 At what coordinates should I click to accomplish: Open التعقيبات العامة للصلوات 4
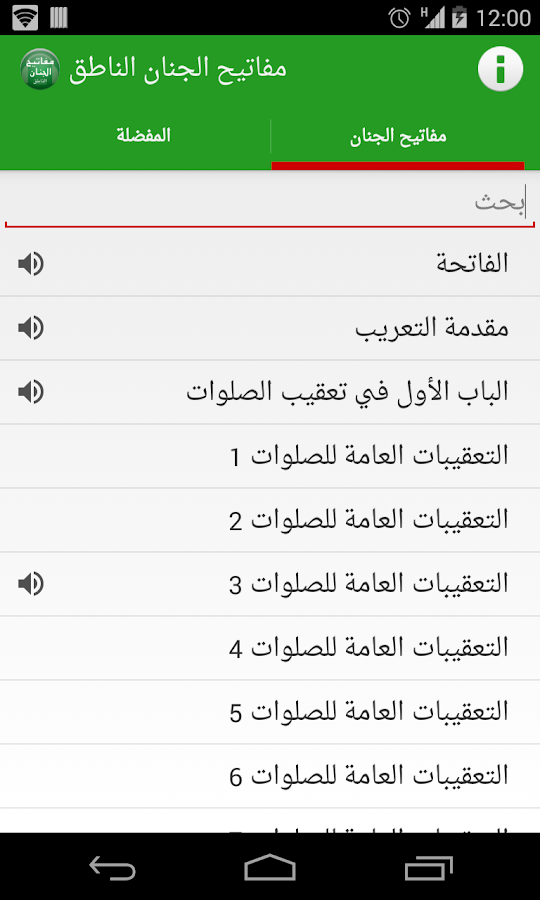[x=270, y=649]
